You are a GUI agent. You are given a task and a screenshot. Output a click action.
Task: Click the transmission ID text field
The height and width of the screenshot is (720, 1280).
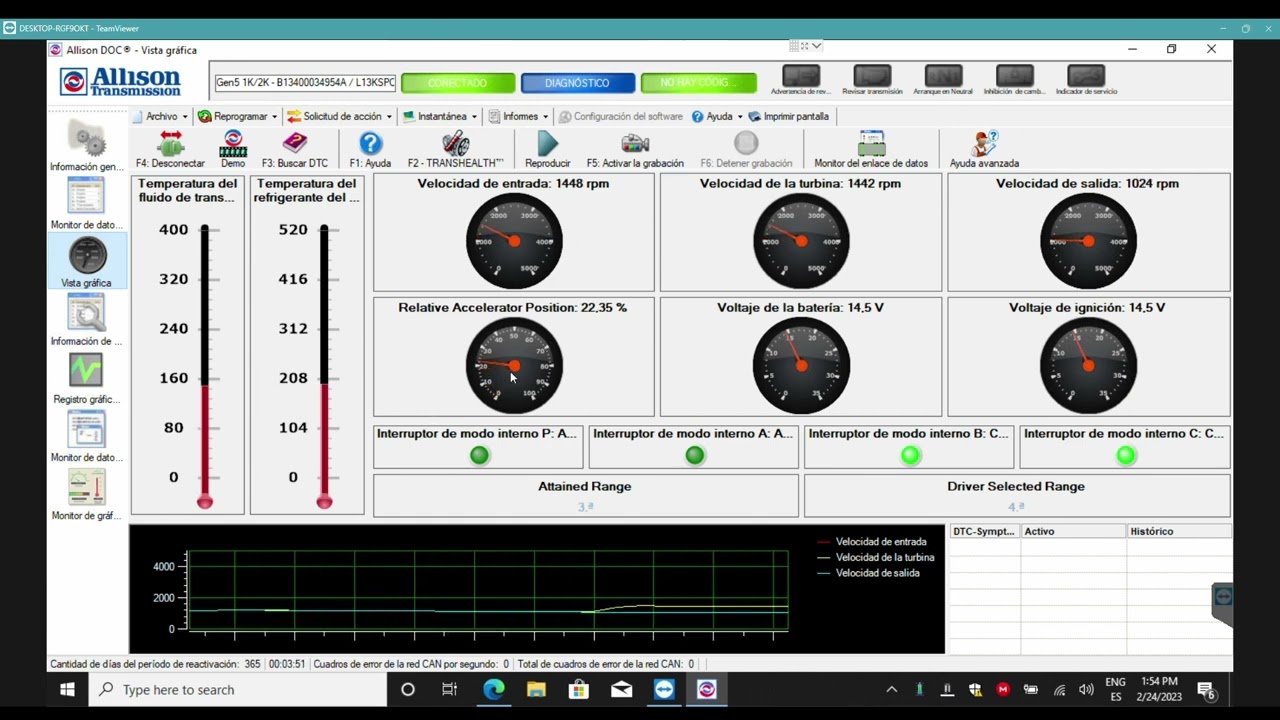(x=305, y=82)
